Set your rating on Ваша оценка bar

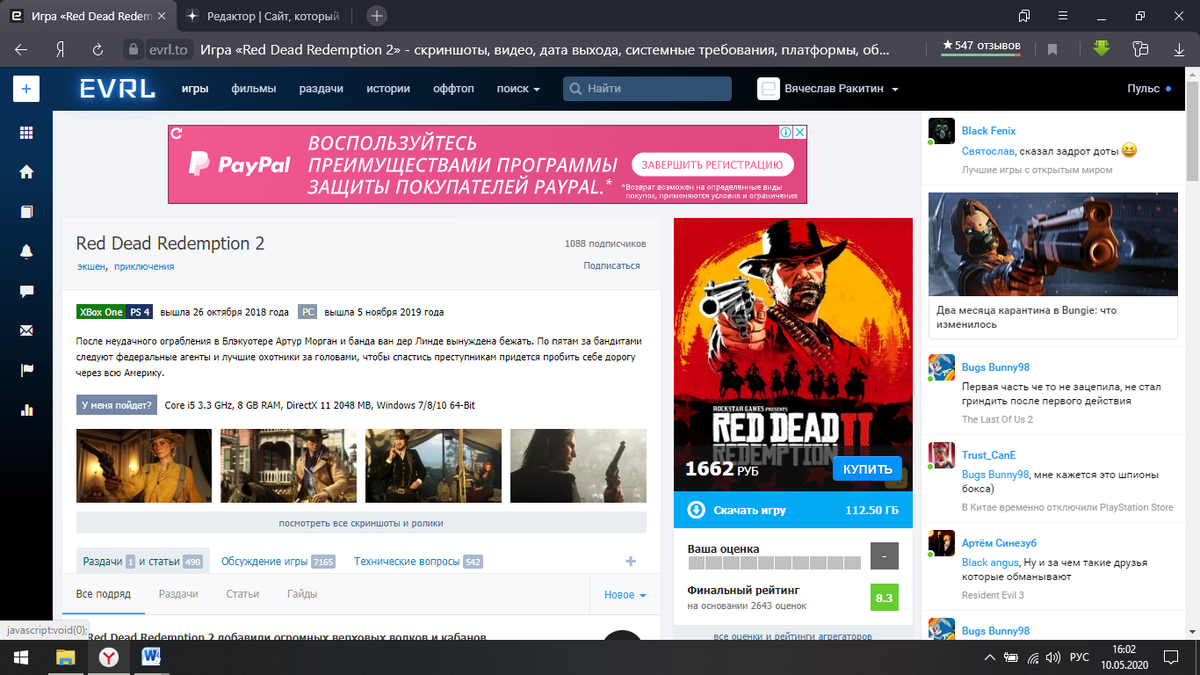774,564
